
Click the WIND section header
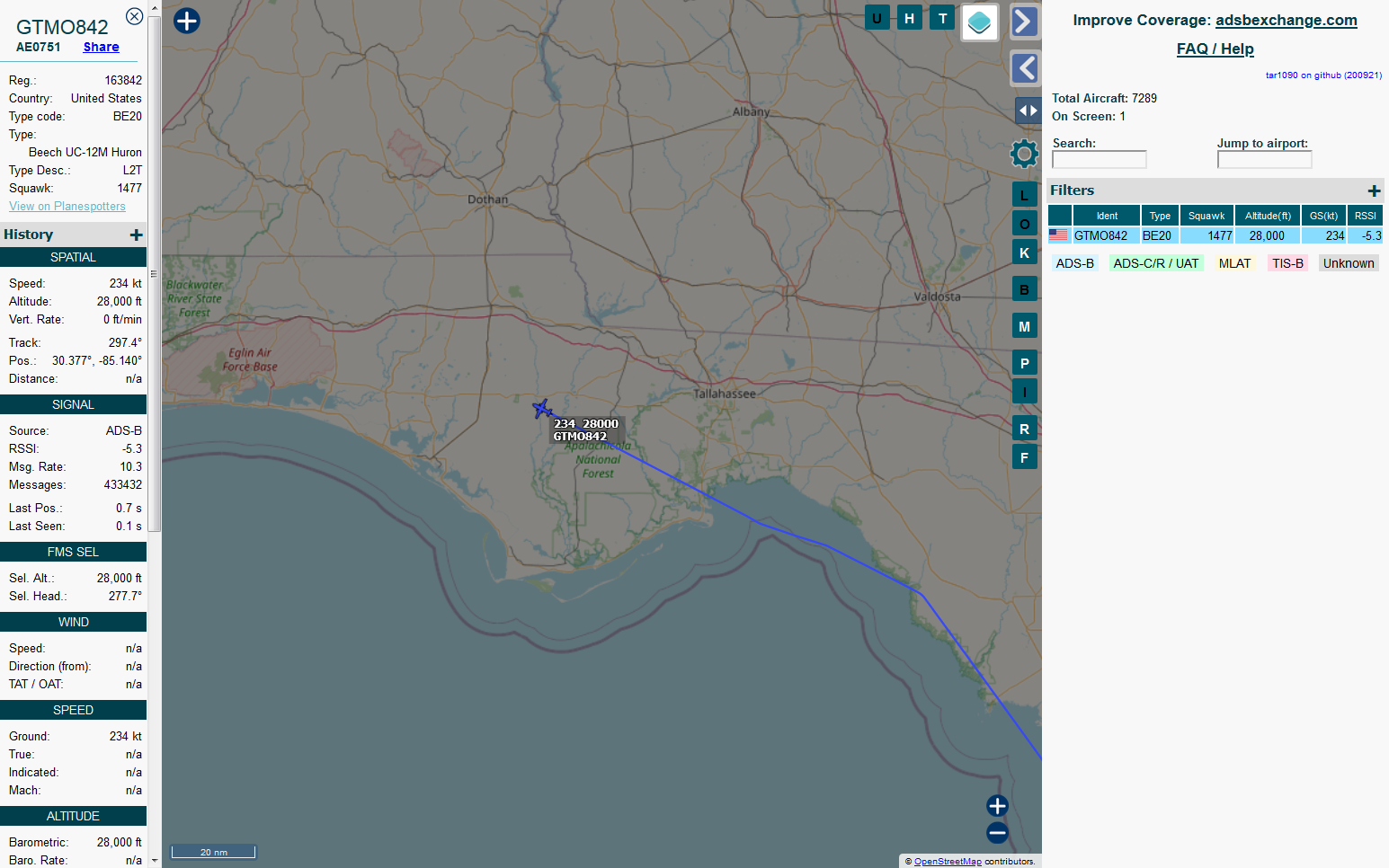73,622
